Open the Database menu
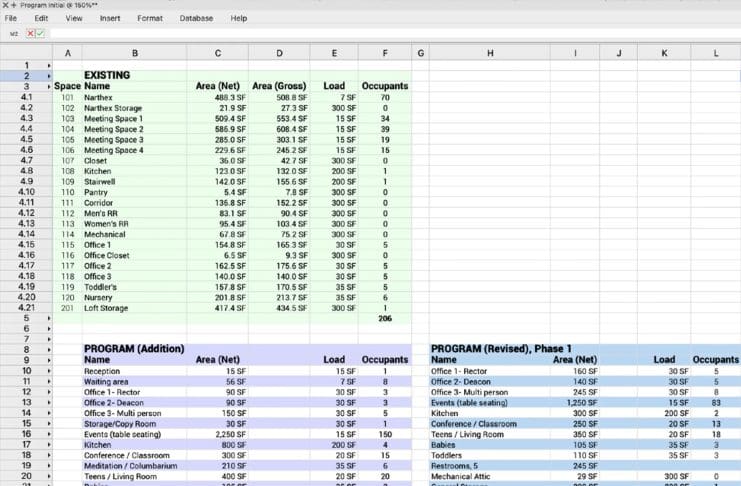This screenshot has height=486, width=741. (x=195, y=18)
